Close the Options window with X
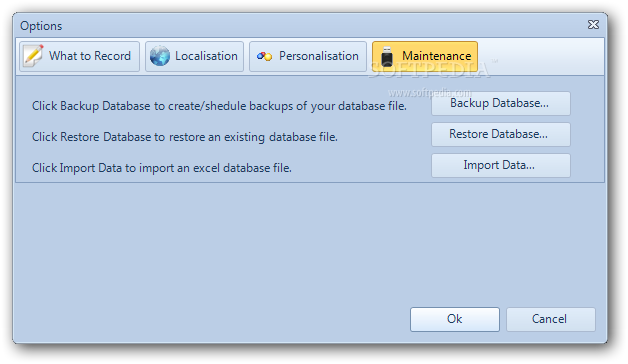The height and width of the screenshot is (364, 628). click(x=593, y=25)
